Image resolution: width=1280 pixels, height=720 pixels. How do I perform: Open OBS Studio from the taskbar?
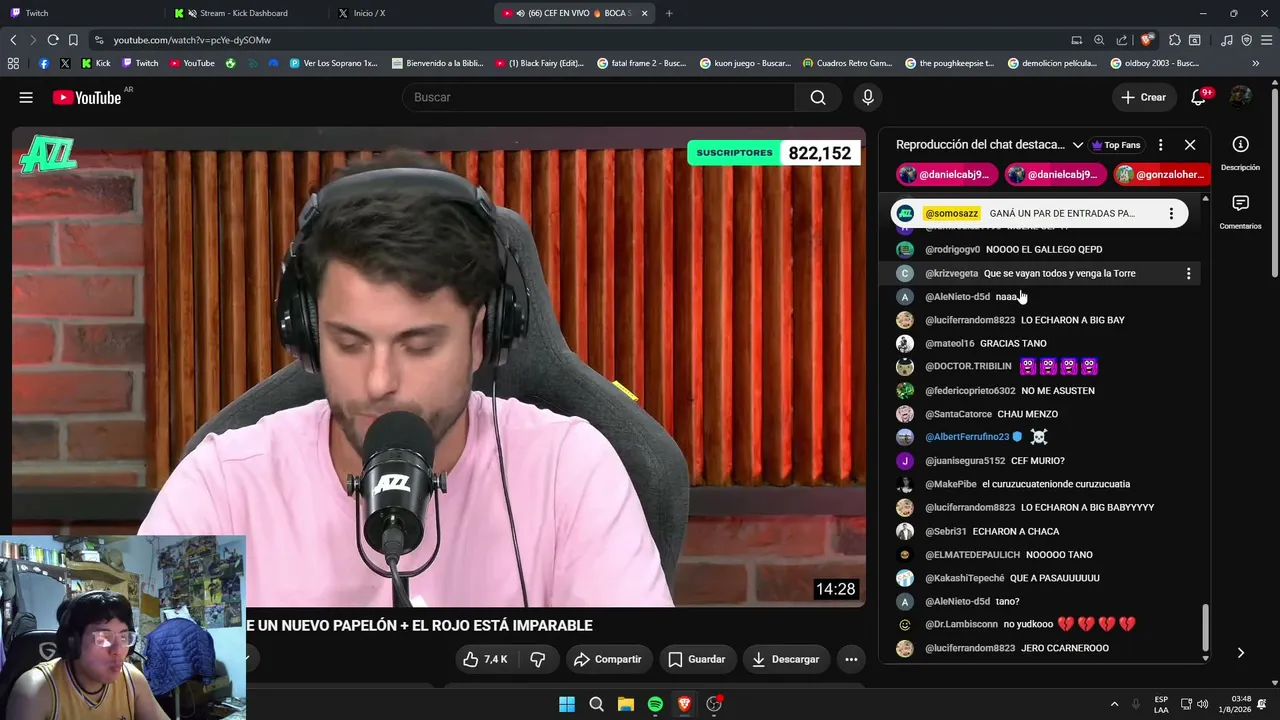click(714, 704)
